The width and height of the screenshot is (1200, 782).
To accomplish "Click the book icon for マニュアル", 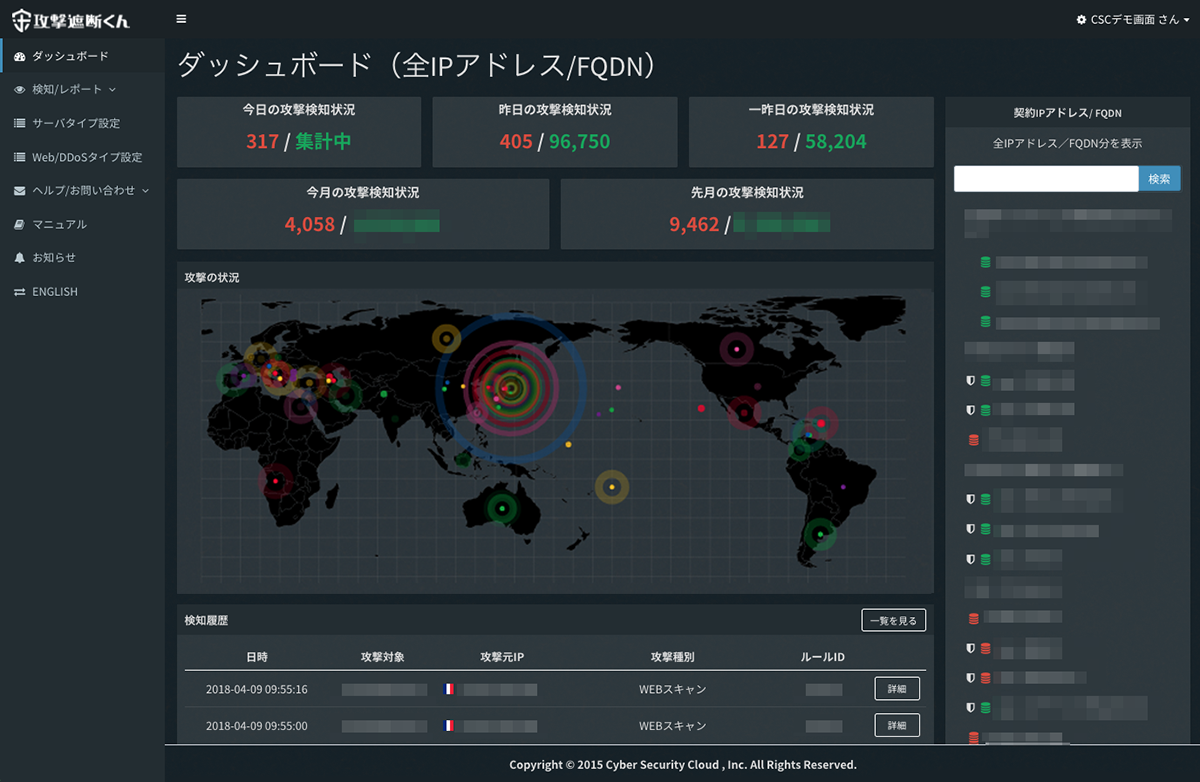I will point(20,224).
